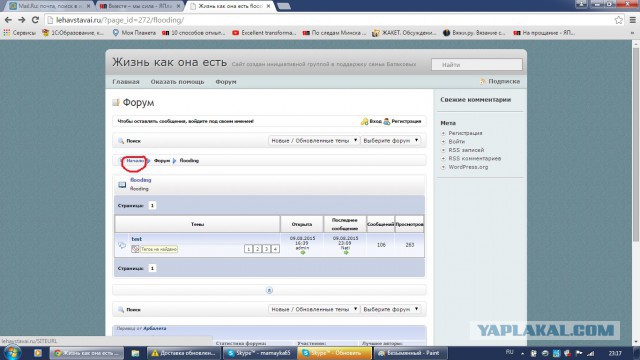
Task: Switch to Вместе – мы сила tab
Action: (139, 6)
